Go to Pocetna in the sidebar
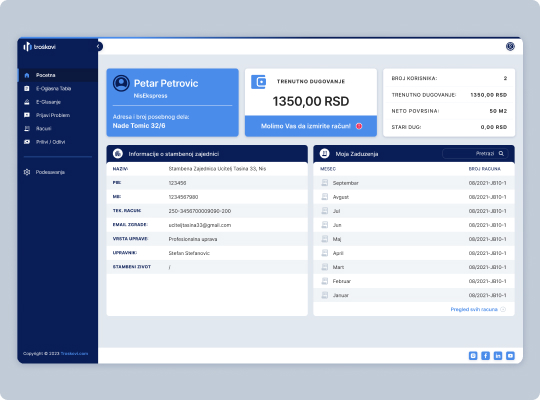The width and height of the screenshot is (540, 400). point(58,75)
